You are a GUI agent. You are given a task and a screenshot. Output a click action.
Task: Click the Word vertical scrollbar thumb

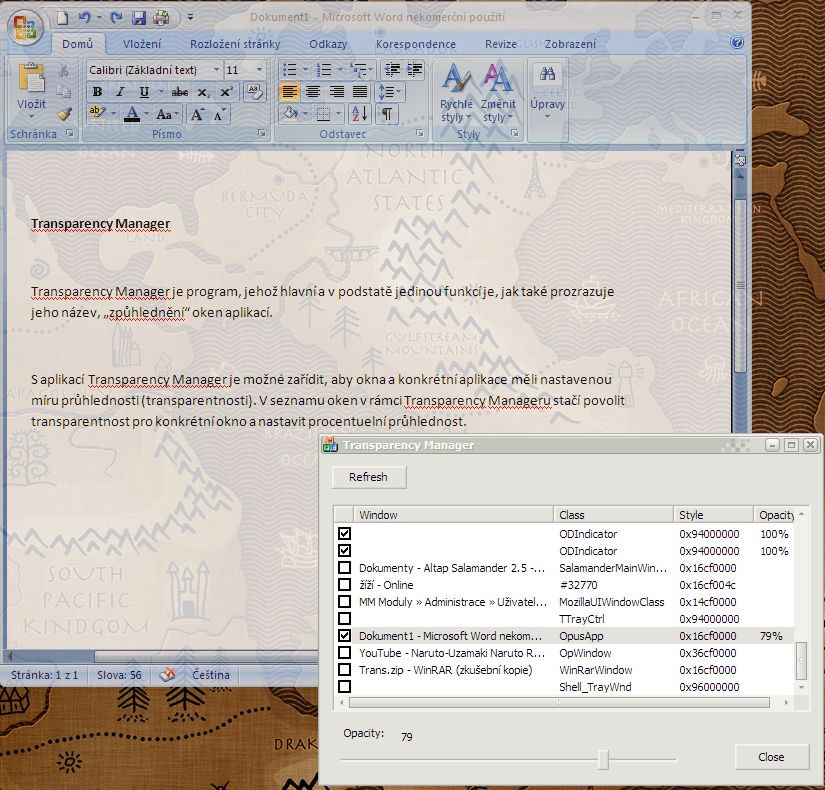[740, 285]
